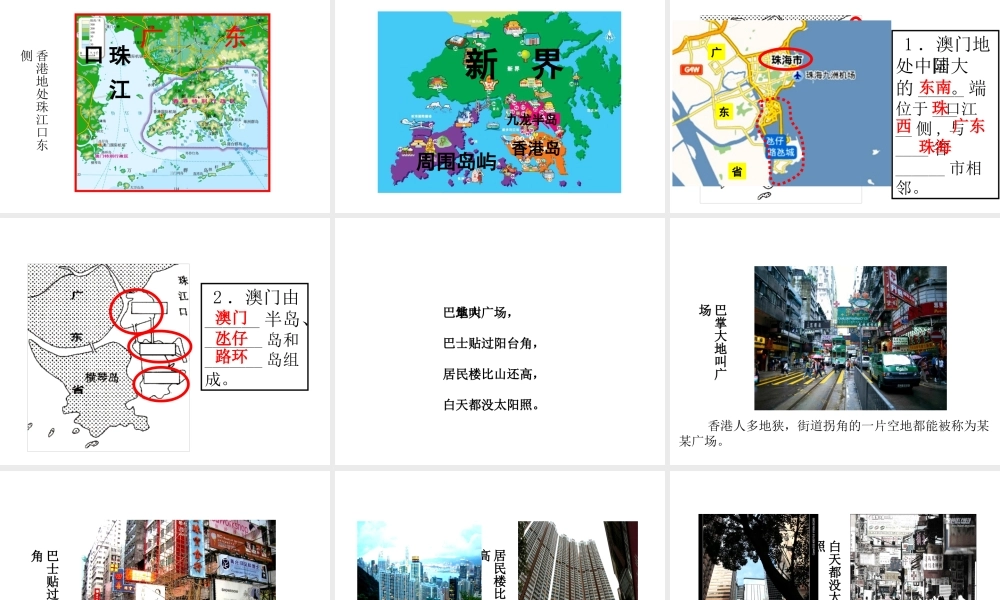Click the circled 珠海市 label
Image resolution: width=1000 pixels, height=600 pixels.
pyautogui.click(x=786, y=59)
